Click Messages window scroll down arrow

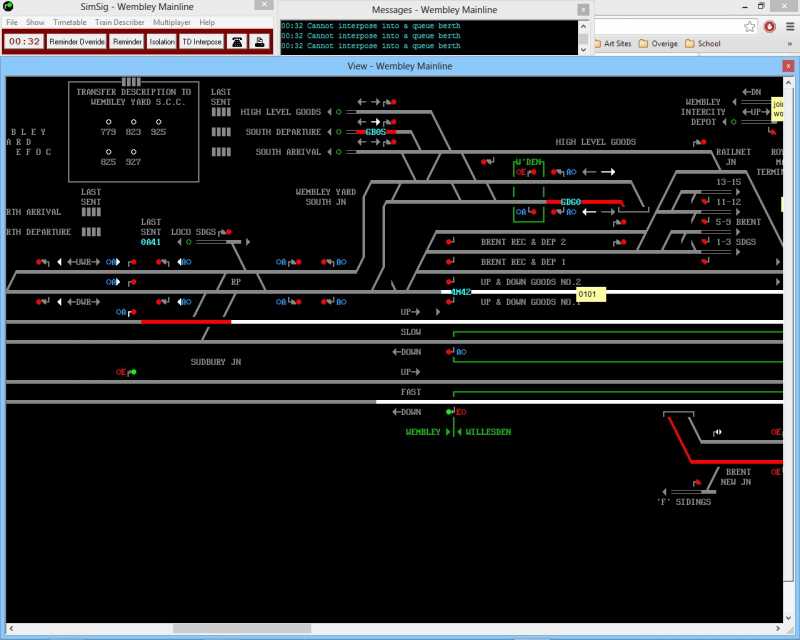(x=584, y=50)
